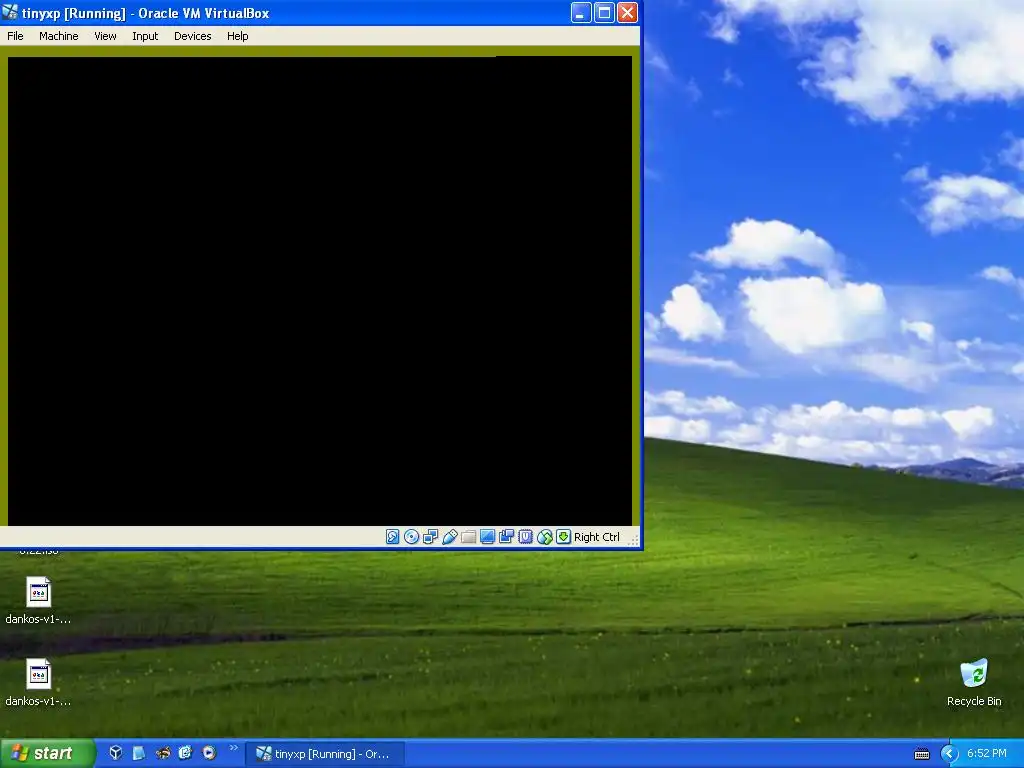Click the USB devices status icon
Image resolution: width=1024 pixels, height=768 pixels.
(x=449, y=537)
